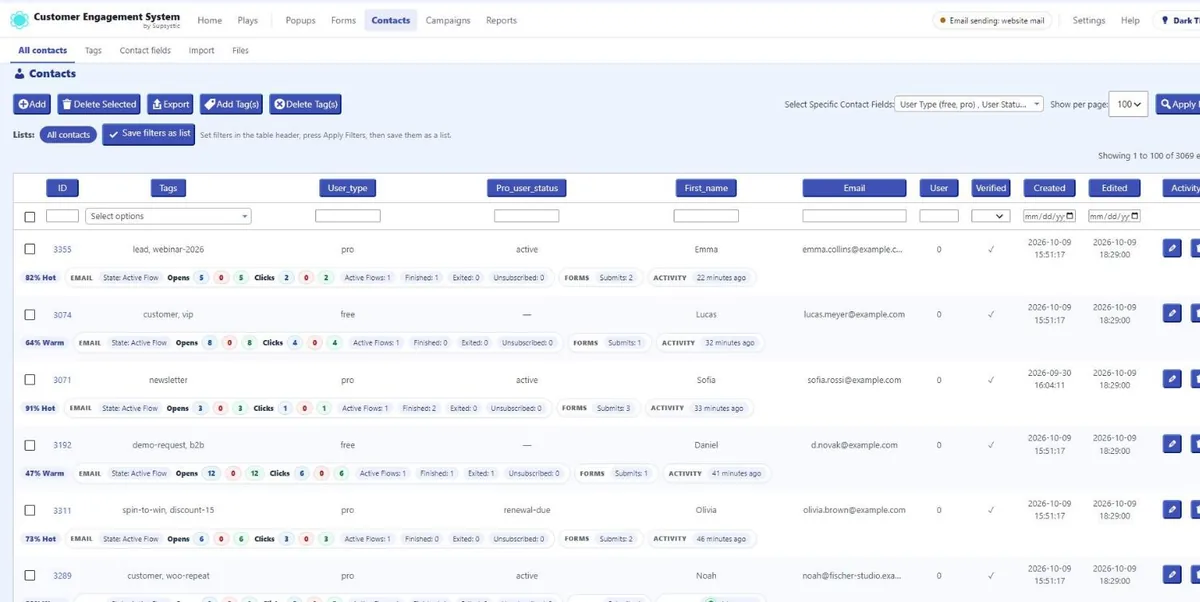Click the email lucas.meyer@example.com

(854, 314)
